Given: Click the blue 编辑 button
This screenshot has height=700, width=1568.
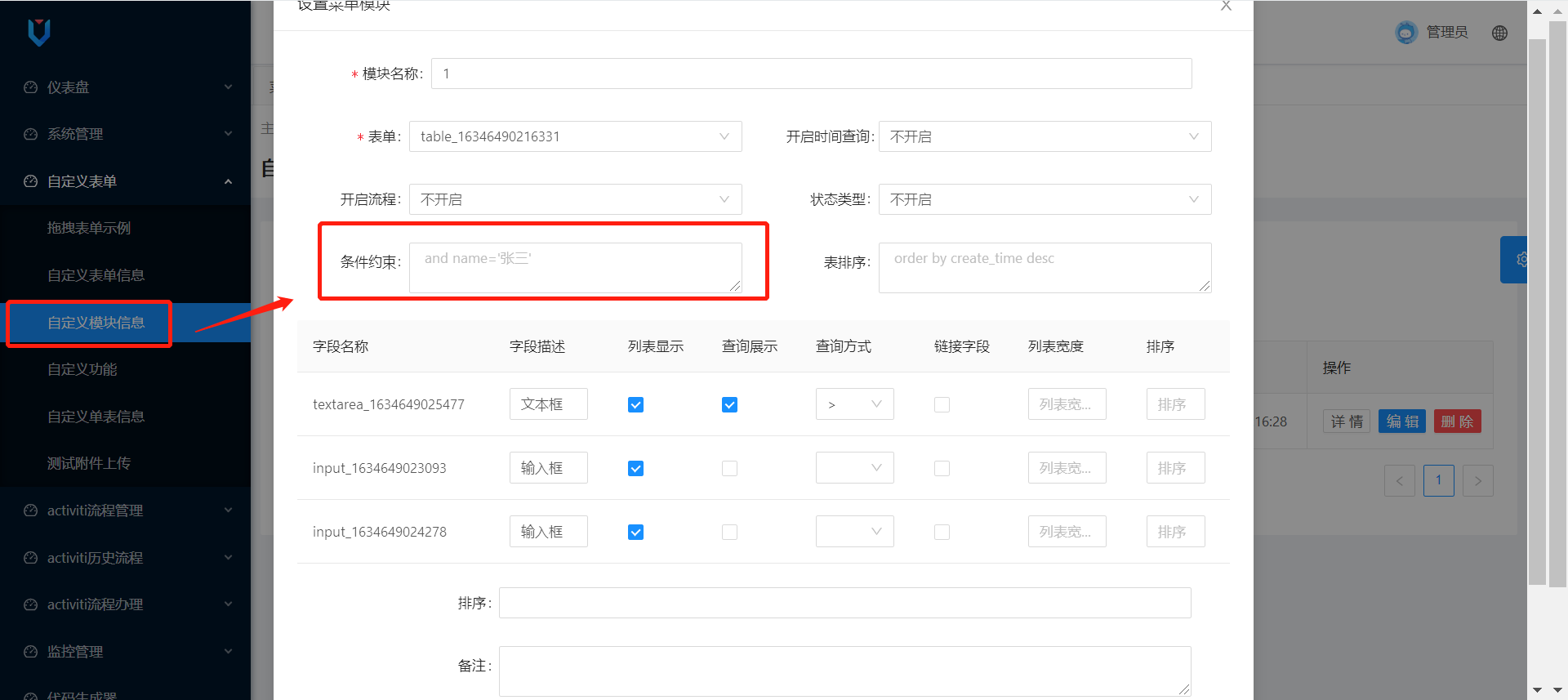Looking at the screenshot, I should coord(1402,421).
